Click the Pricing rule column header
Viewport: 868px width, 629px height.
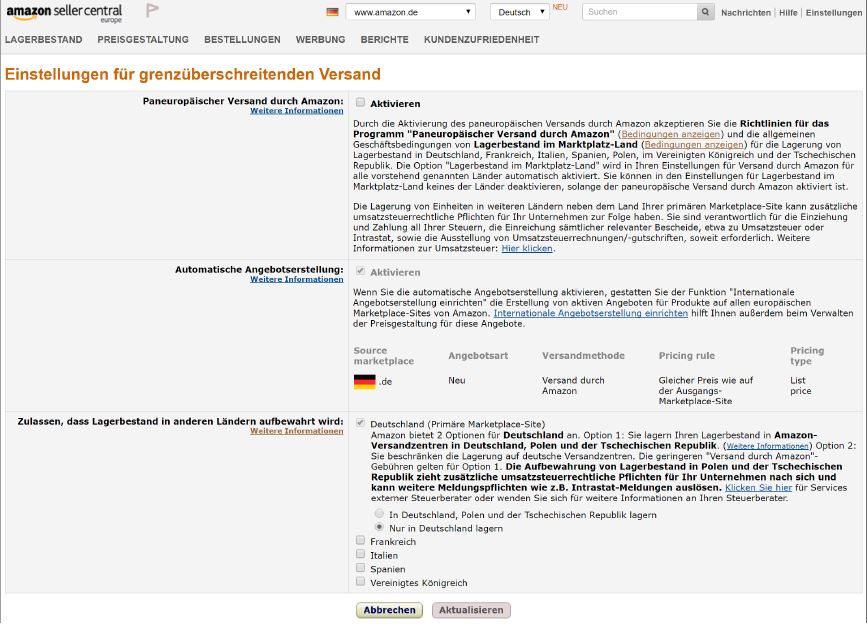pos(686,355)
